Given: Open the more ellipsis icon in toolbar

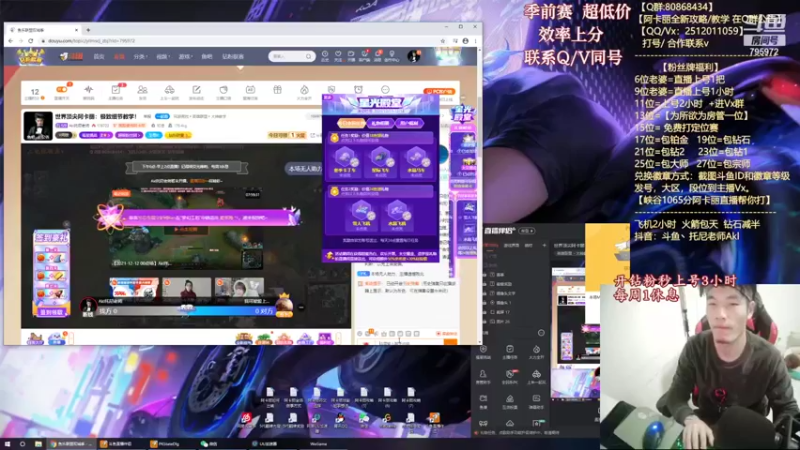Looking at the screenshot, I should click(x=385, y=90).
